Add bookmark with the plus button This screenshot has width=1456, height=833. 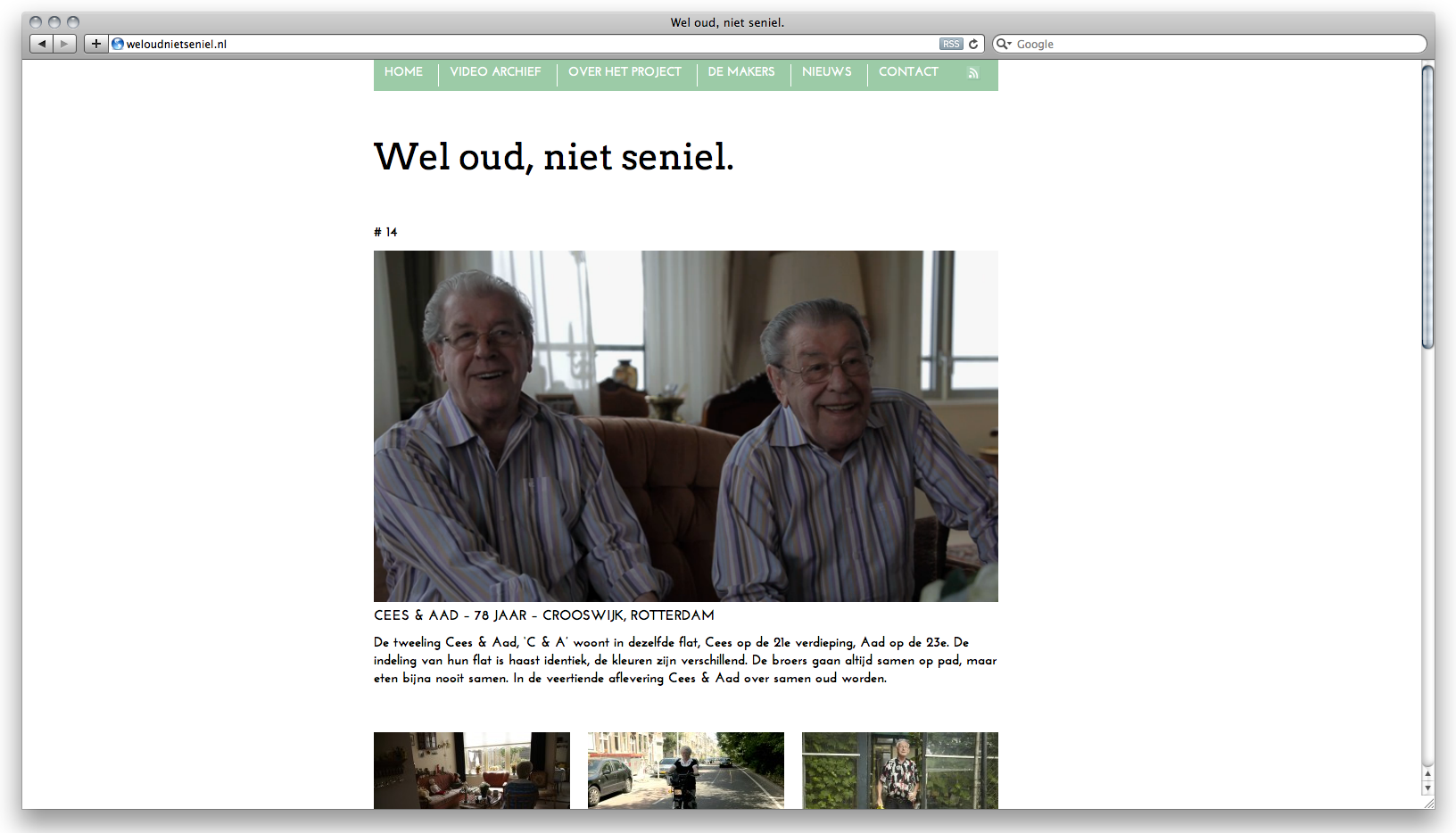tap(96, 44)
